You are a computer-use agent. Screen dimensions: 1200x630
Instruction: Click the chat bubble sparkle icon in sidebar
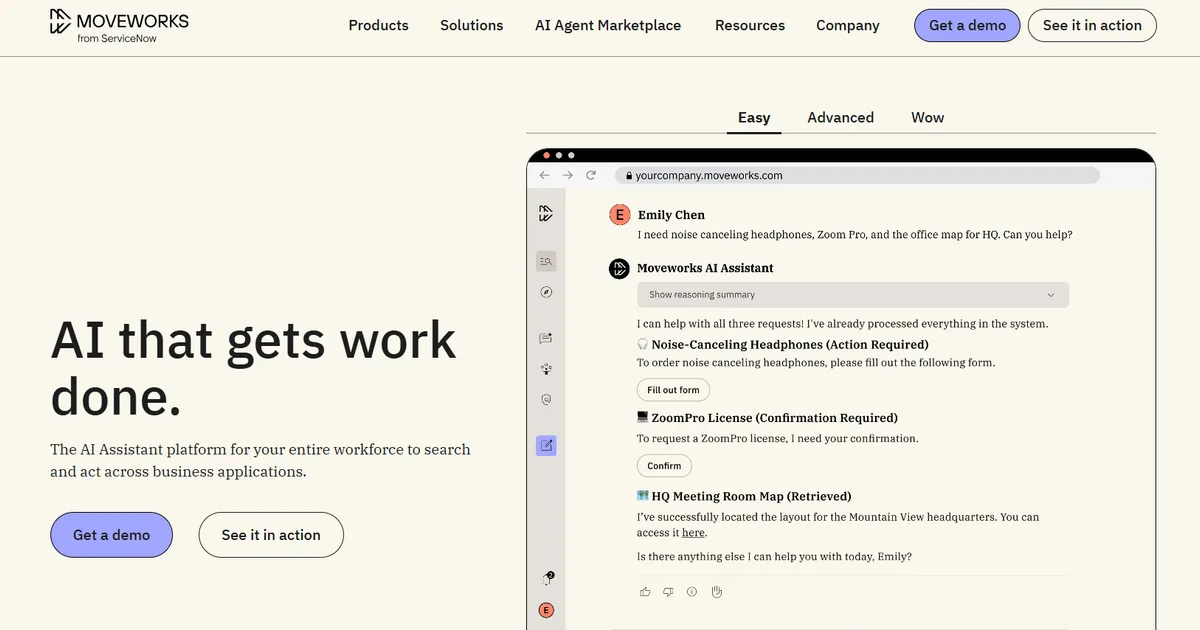click(546, 338)
